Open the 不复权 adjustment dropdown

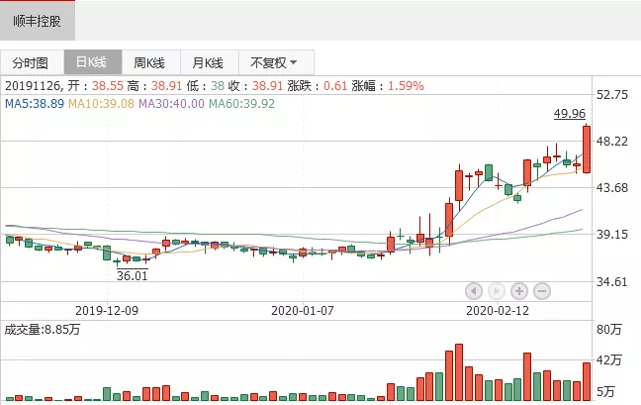[x=276, y=63]
